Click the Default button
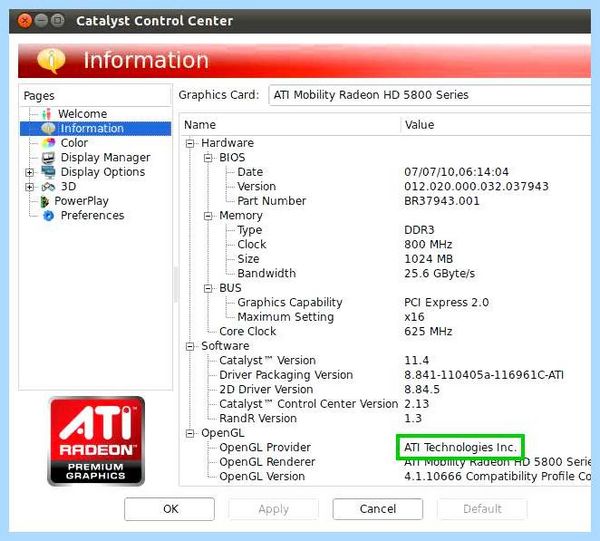The image size is (600, 541). (482, 509)
